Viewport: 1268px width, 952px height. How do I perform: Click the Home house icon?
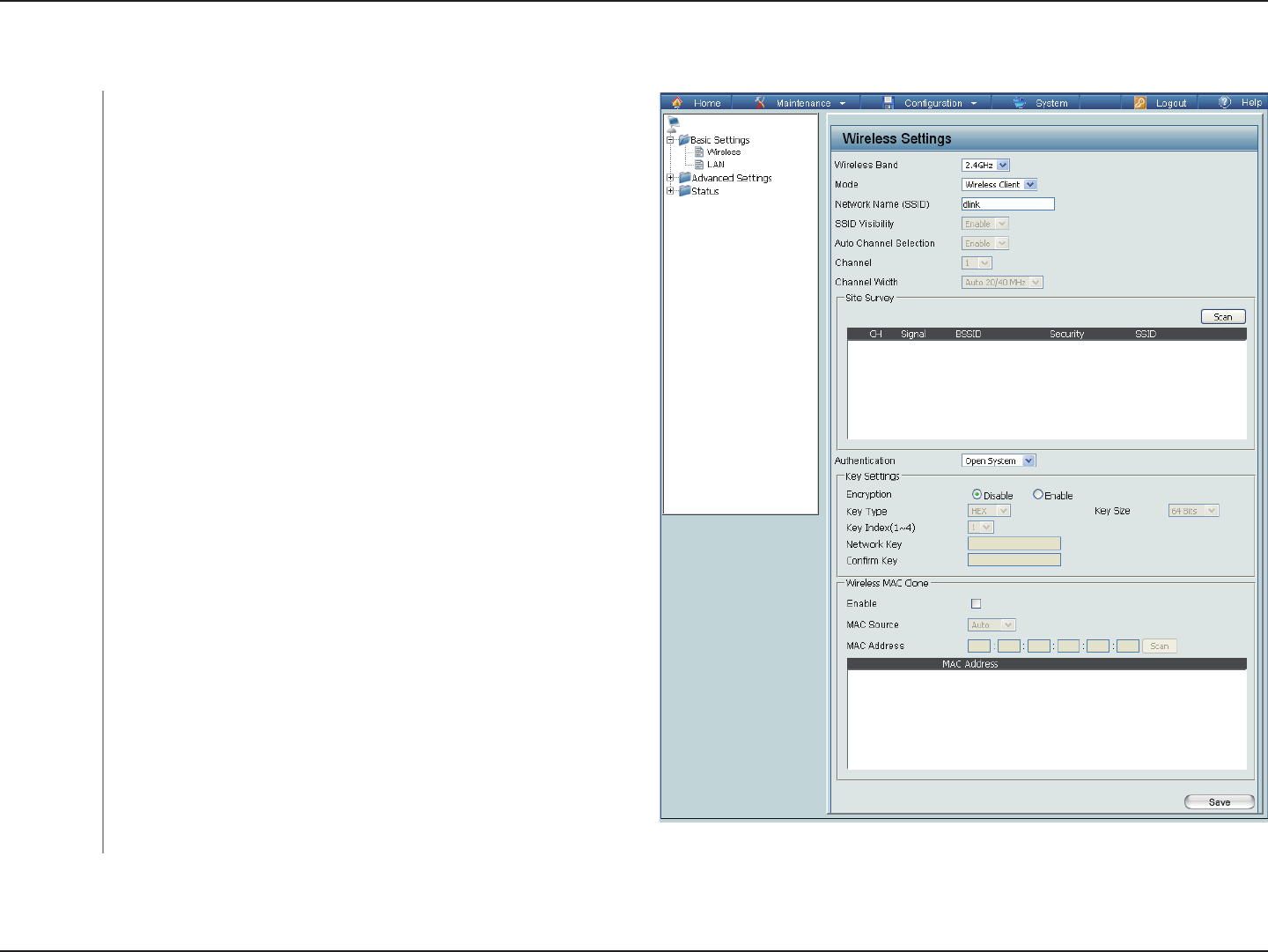676,102
